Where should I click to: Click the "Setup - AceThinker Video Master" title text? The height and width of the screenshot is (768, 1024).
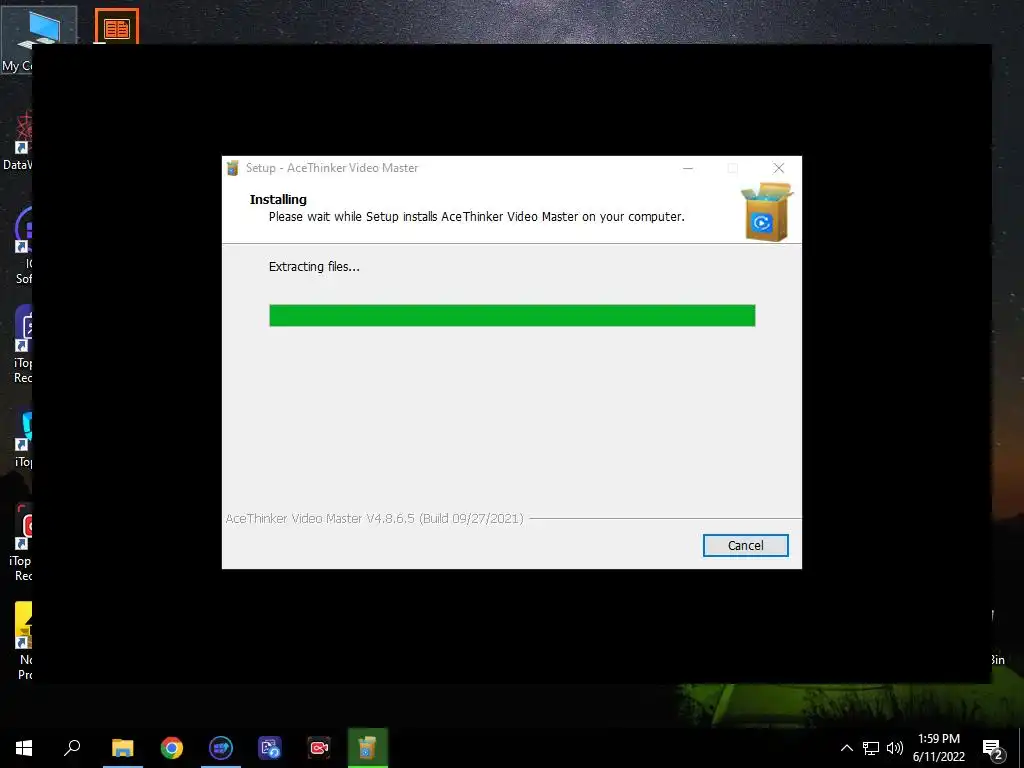332,168
